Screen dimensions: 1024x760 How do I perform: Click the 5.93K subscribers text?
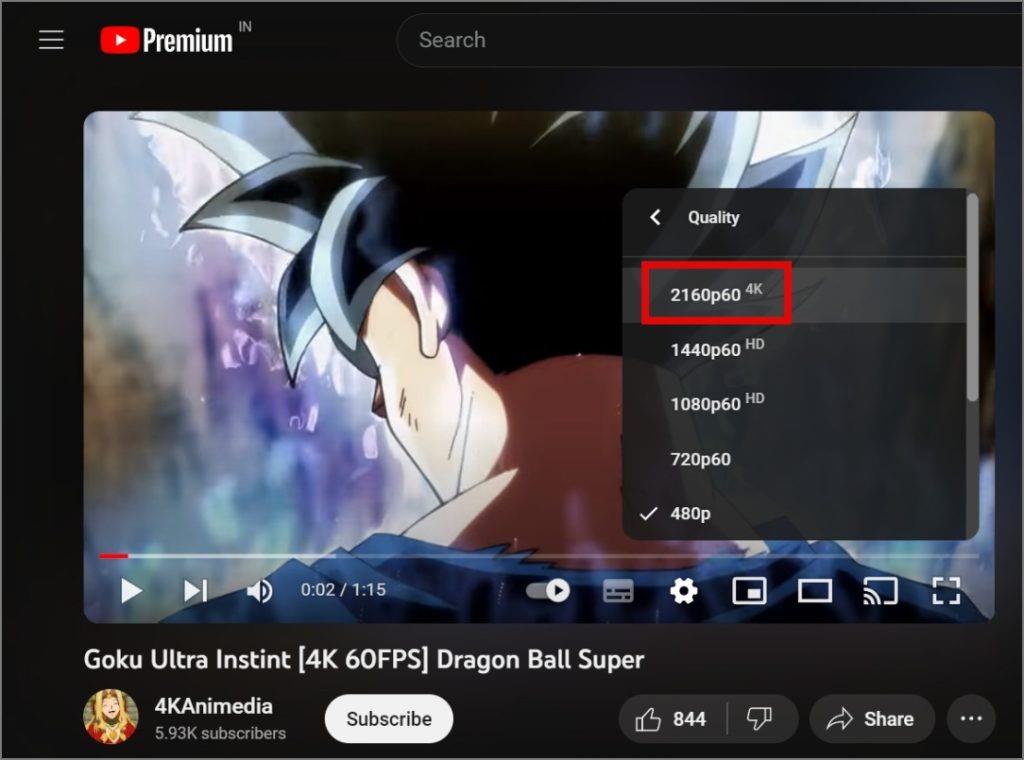(220, 733)
